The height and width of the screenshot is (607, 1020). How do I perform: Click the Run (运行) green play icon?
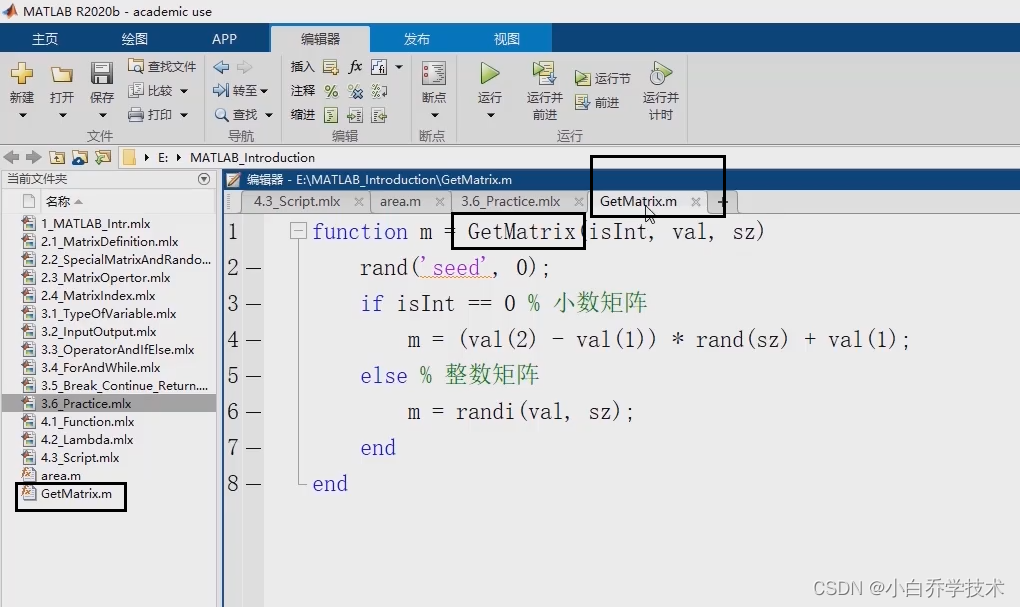pyautogui.click(x=489, y=75)
